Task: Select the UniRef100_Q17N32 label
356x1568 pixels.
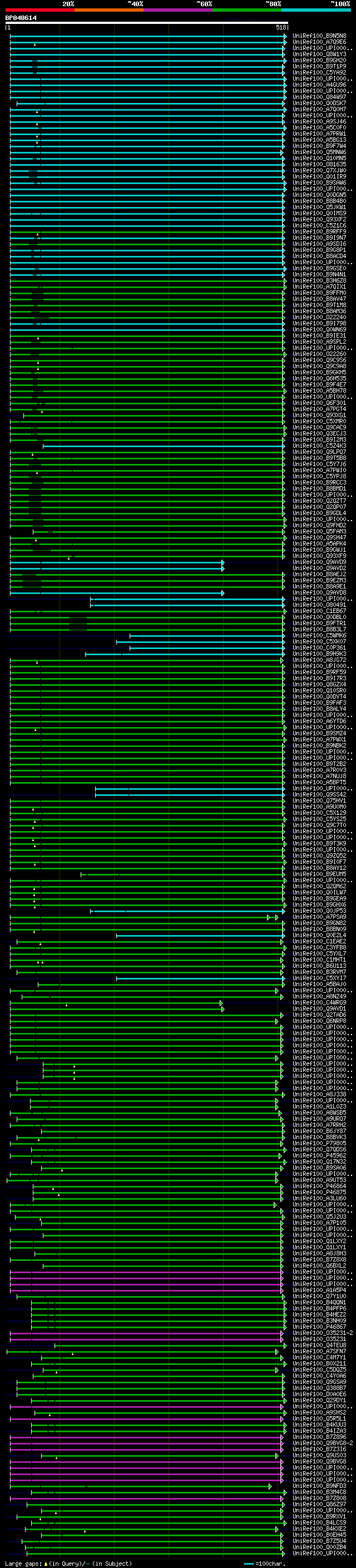Action: [319, 1161]
